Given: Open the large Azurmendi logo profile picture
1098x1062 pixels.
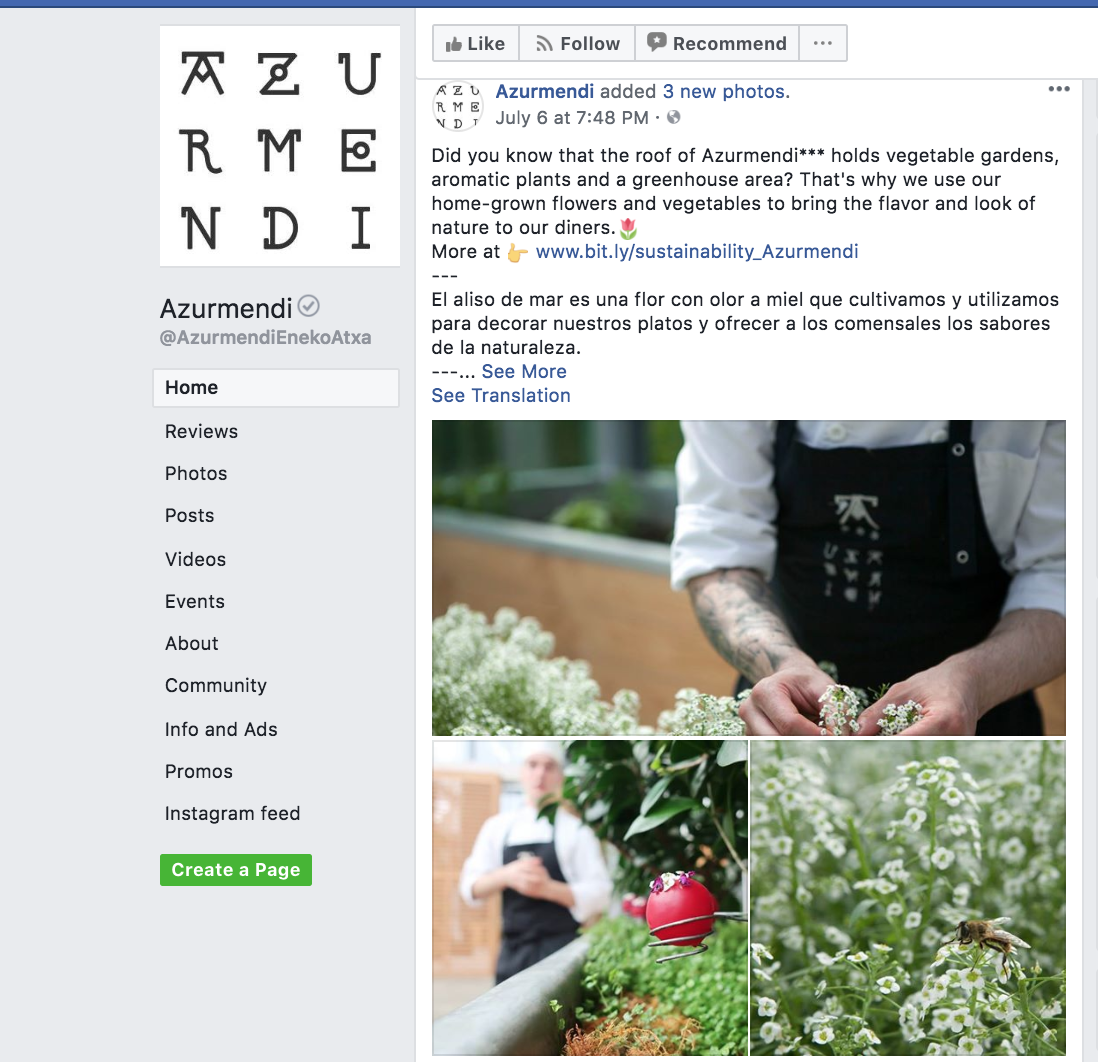Looking at the screenshot, I should (280, 146).
